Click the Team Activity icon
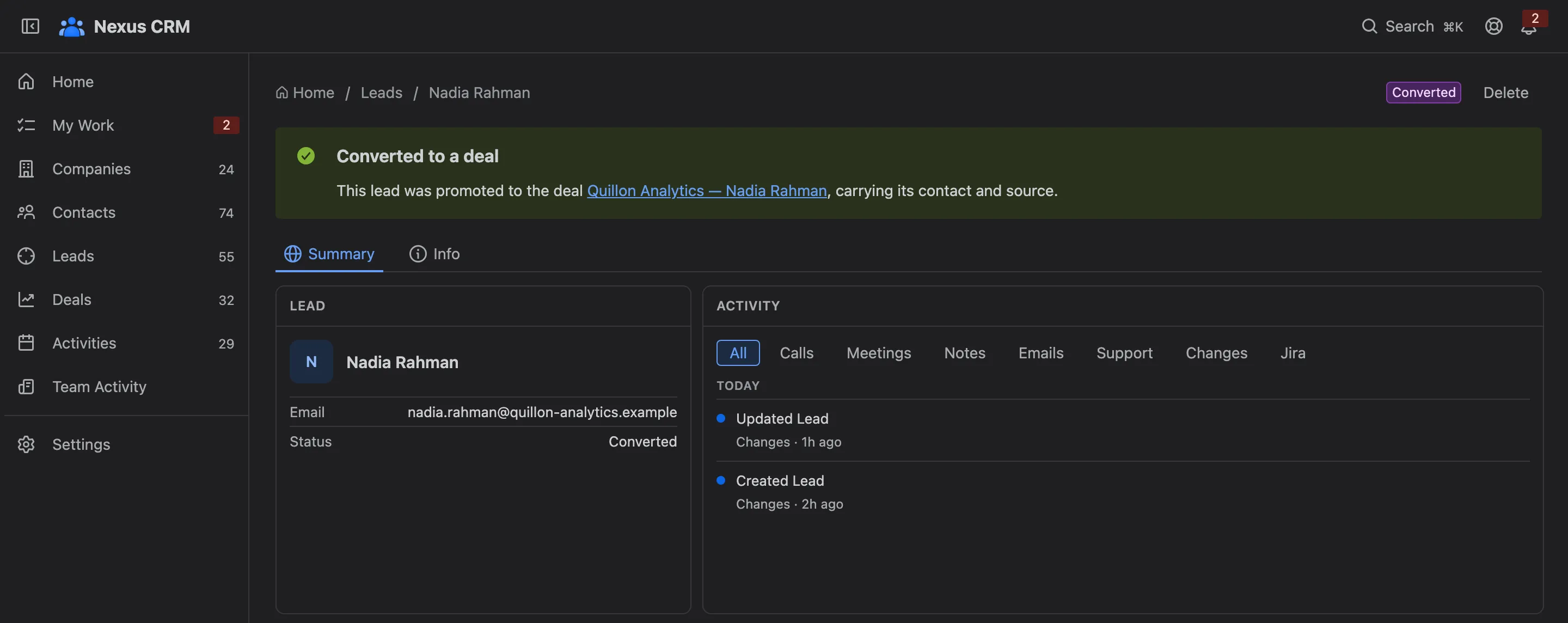This screenshot has width=1568, height=623. pos(26,386)
